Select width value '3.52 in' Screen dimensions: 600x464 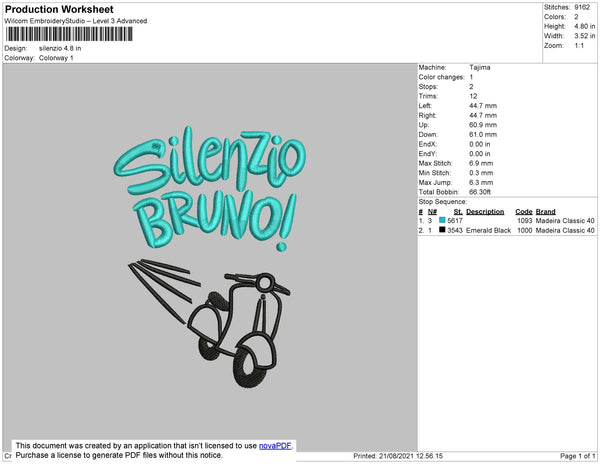(585, 36)
